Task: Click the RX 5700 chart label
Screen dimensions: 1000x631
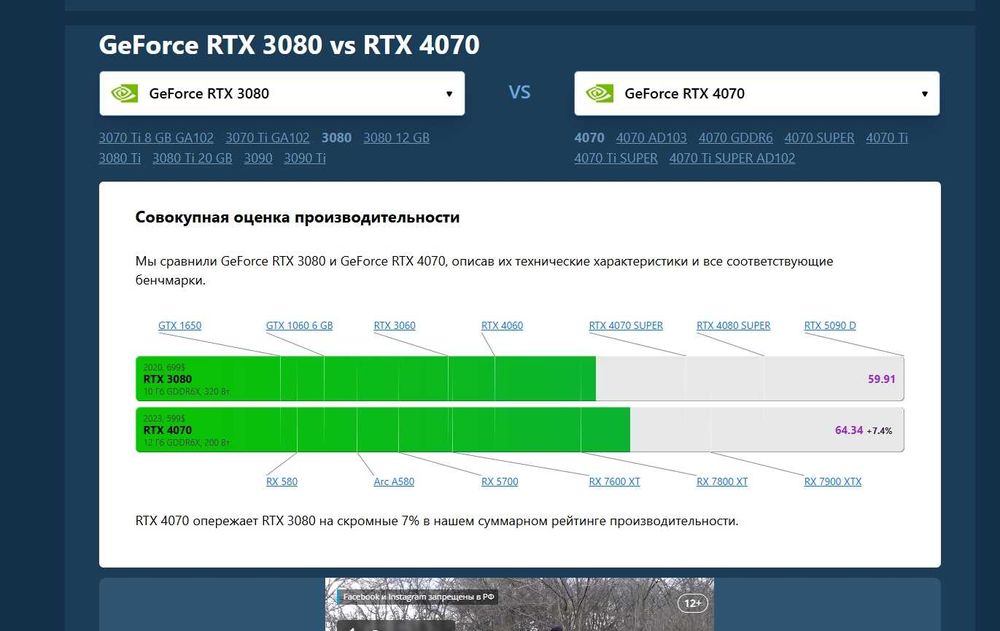Action: tap(499, 482)
